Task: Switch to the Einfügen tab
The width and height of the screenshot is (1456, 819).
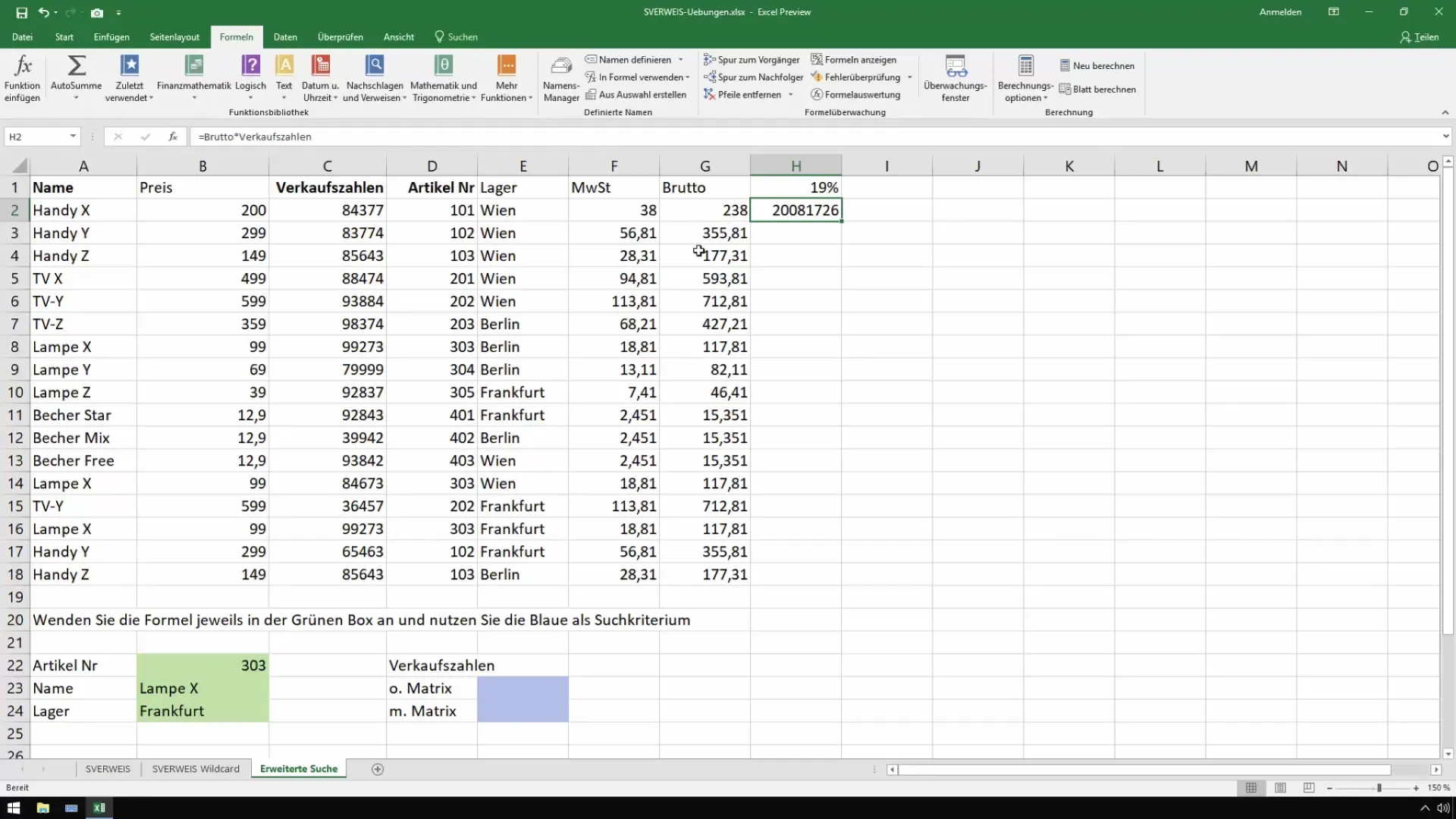Action: [x=111, y=37]
